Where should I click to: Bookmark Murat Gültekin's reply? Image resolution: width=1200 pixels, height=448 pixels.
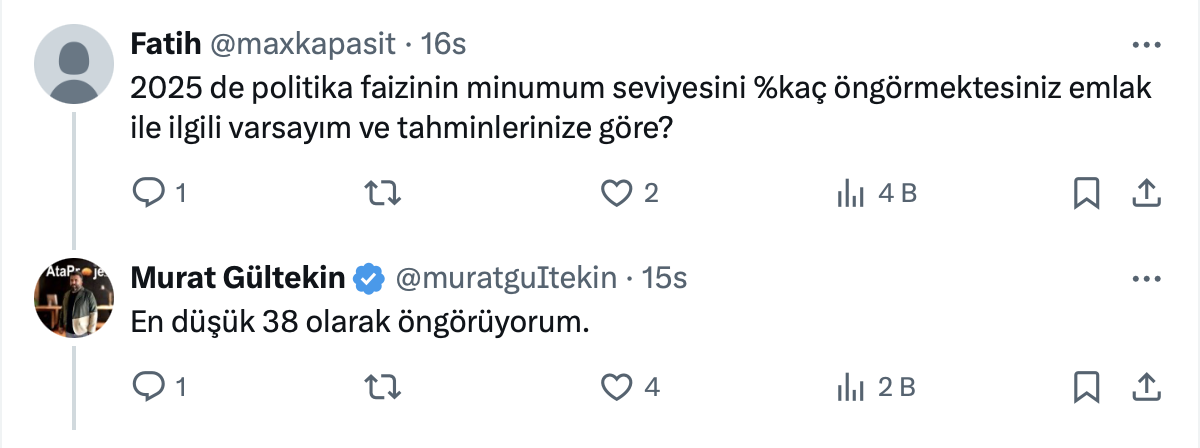pos(1085,386)
